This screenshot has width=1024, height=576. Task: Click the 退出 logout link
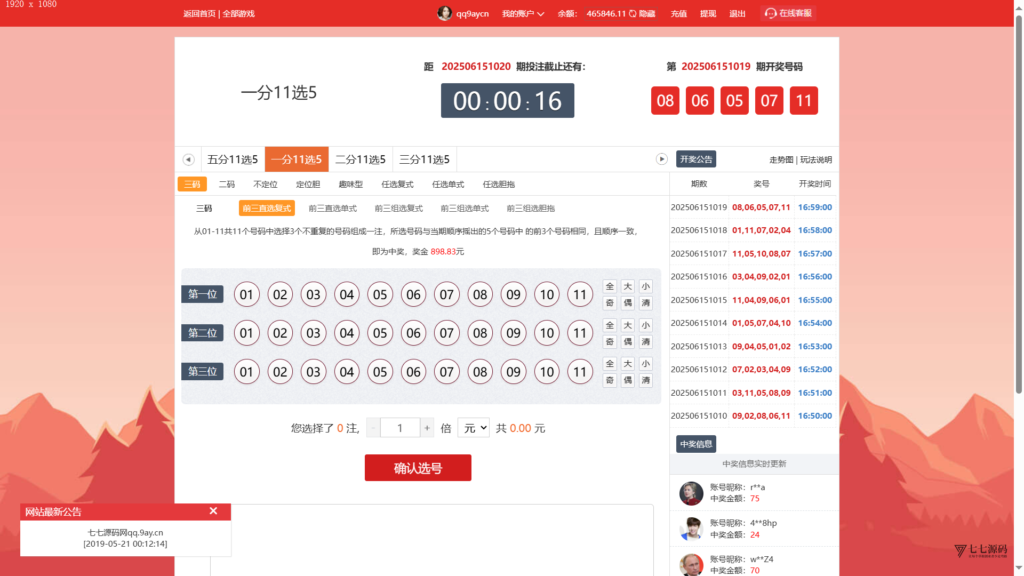(737, 13)
